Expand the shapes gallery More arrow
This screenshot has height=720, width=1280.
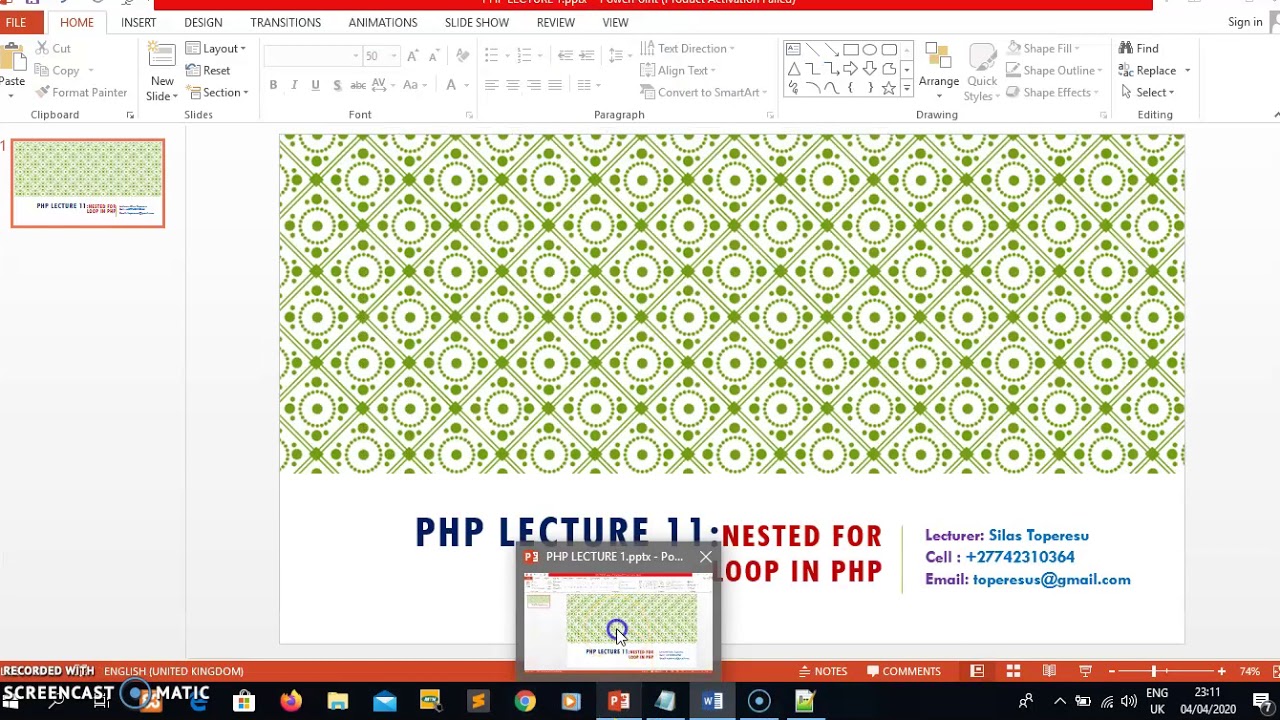pos(907,88)
